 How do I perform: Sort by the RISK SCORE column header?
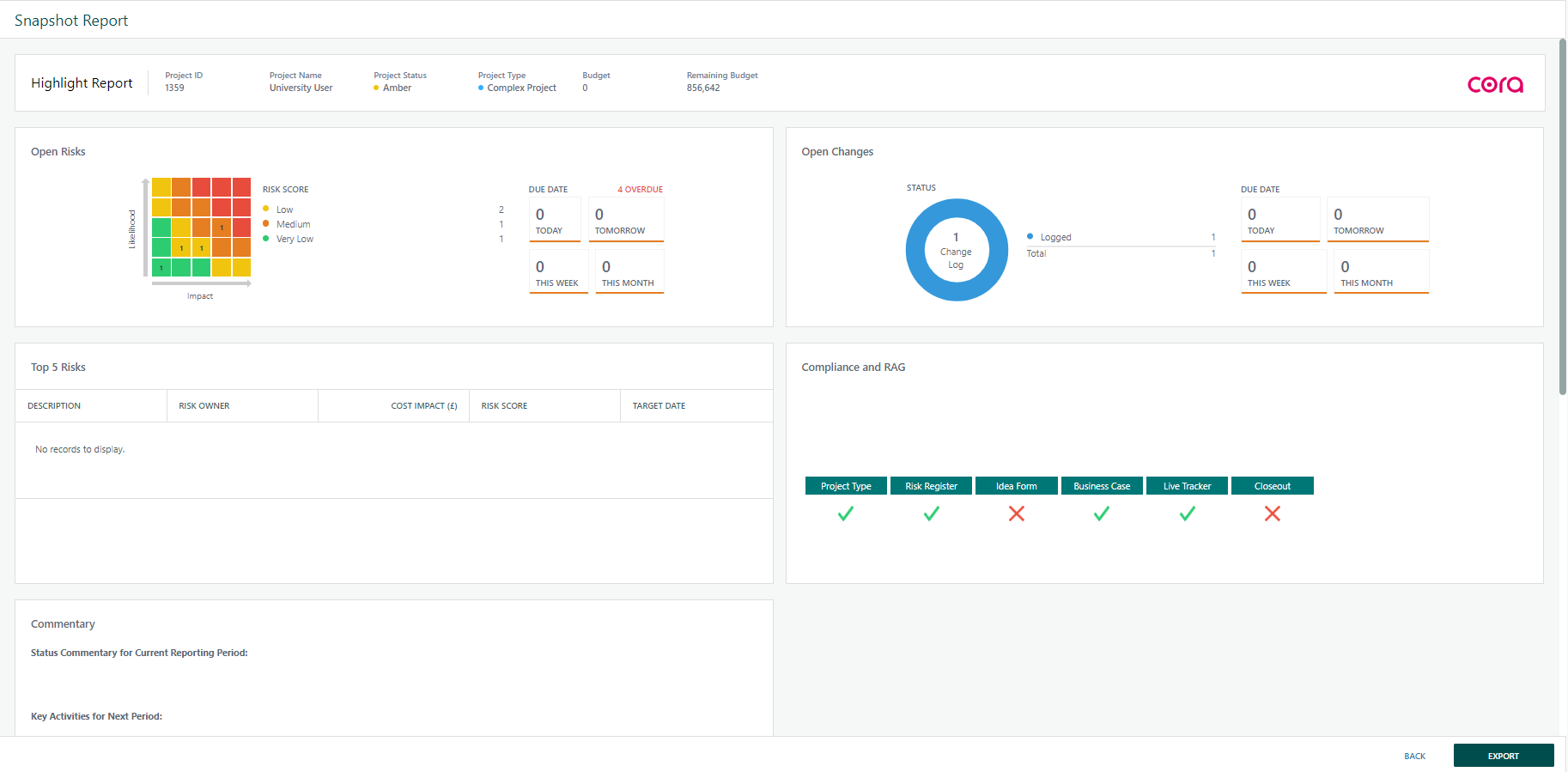[x=544, y=406]
